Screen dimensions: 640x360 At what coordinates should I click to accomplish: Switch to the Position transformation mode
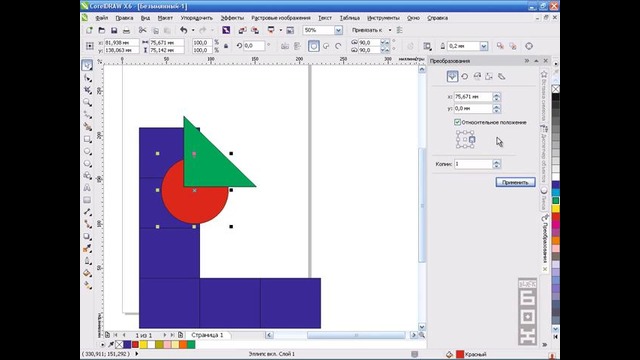[452, 76]
